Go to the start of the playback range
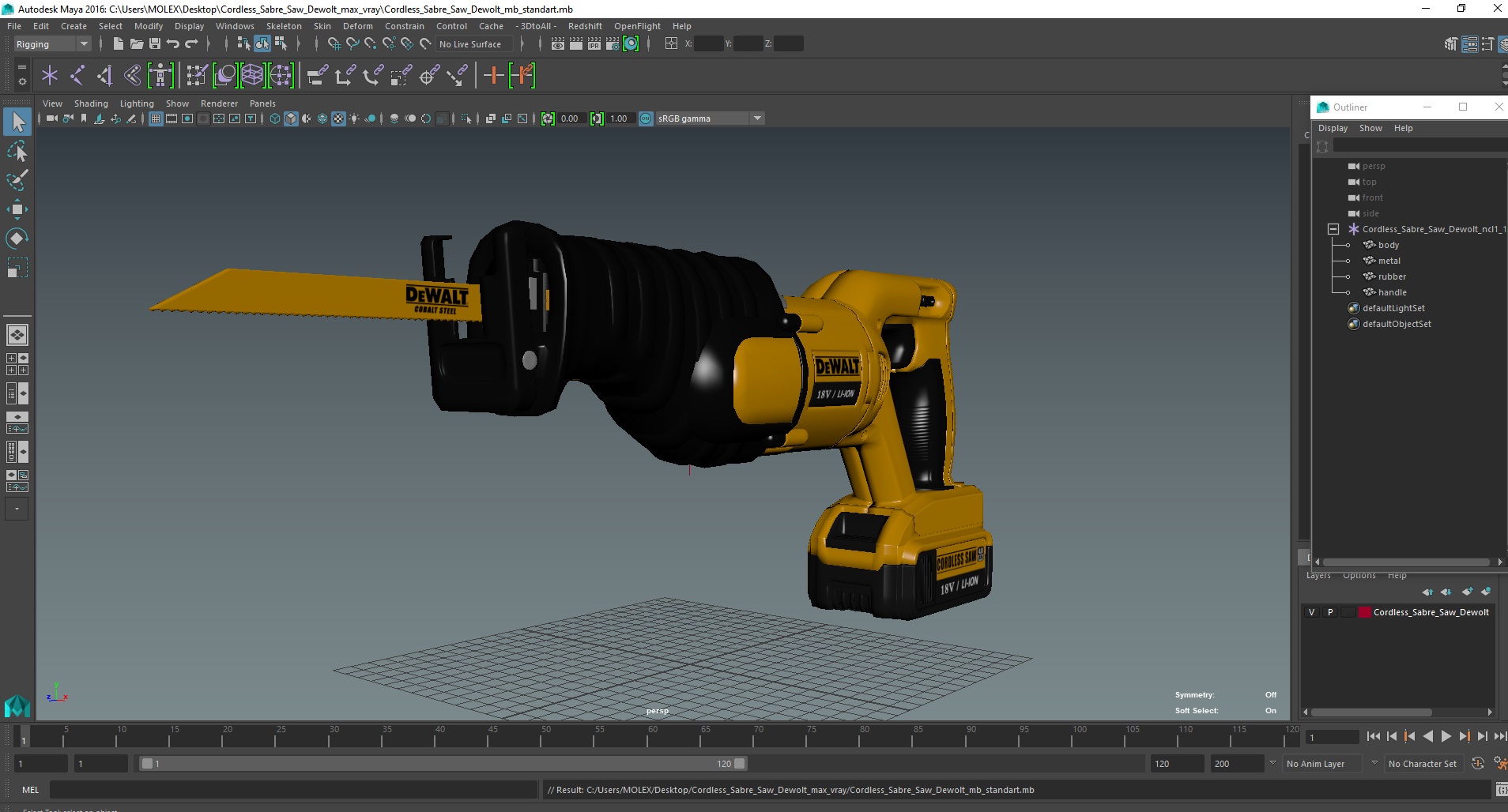Viewport: 1508px width, 812px height. pyautogui.click(x=1373, y=736)
